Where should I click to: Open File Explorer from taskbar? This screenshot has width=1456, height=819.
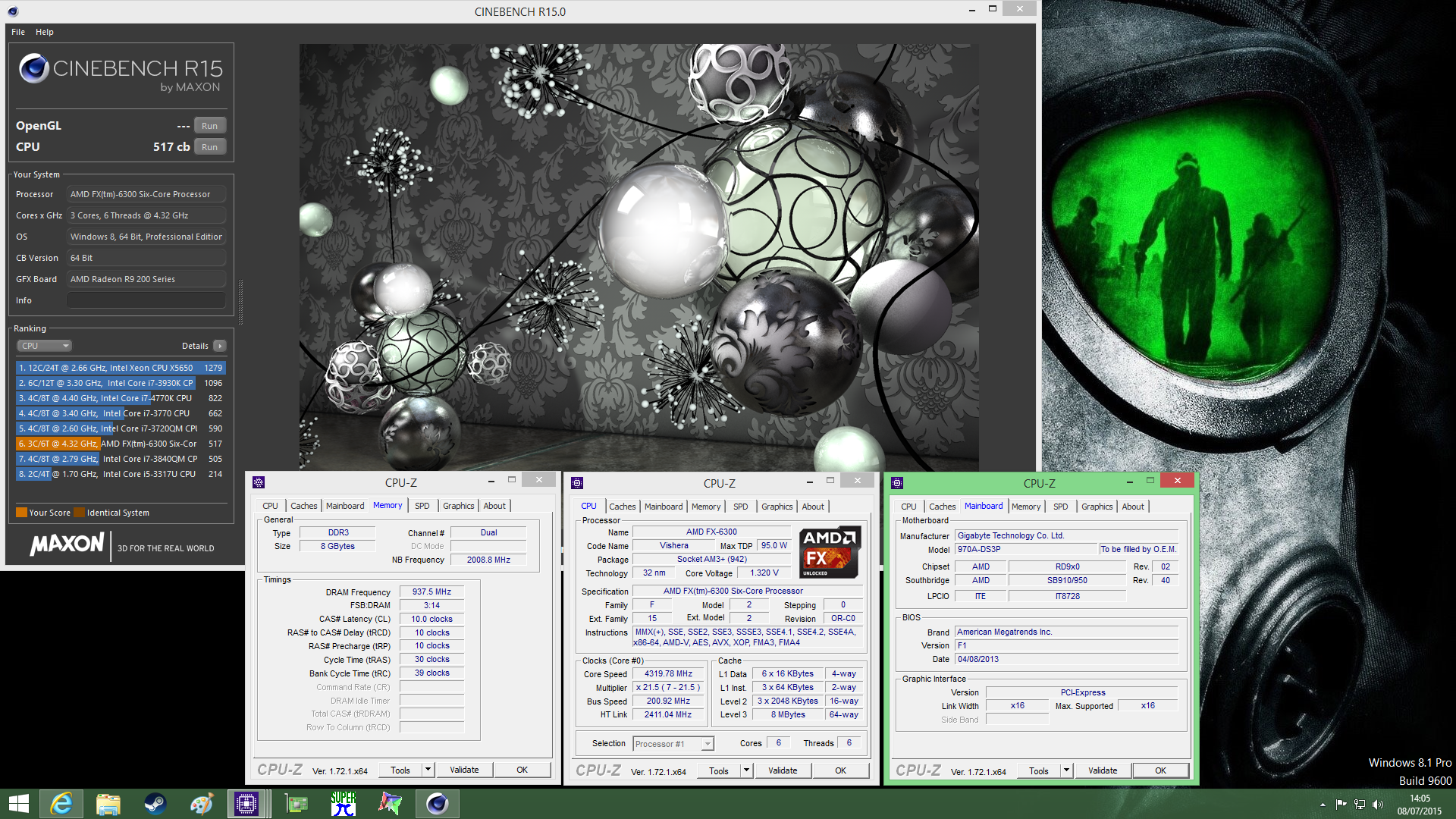click(108, 804)
